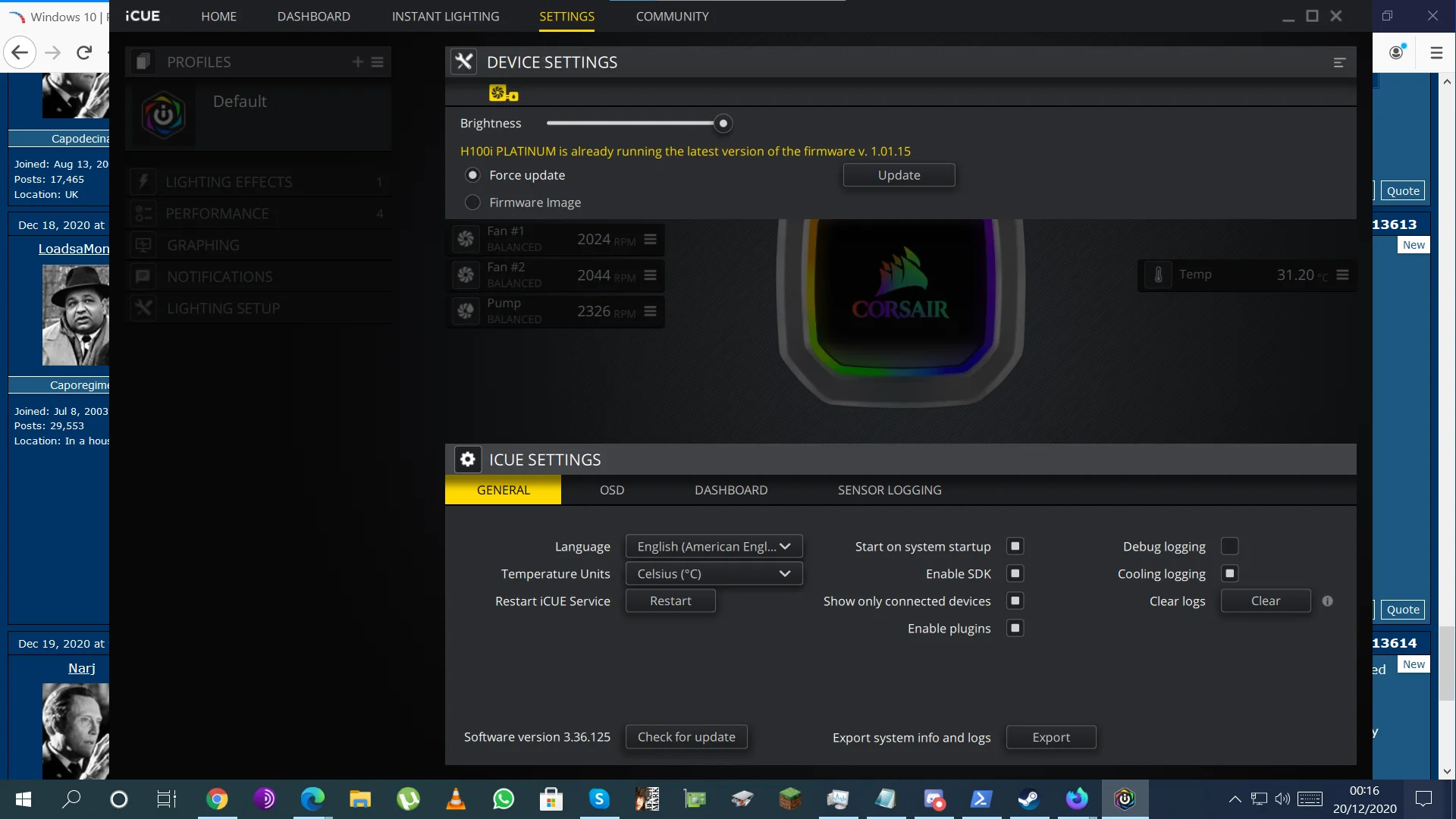This screenshot has width=1456, height=819.
Task: Click Restart iCUE Service button
Action: [x=670, y=601]
